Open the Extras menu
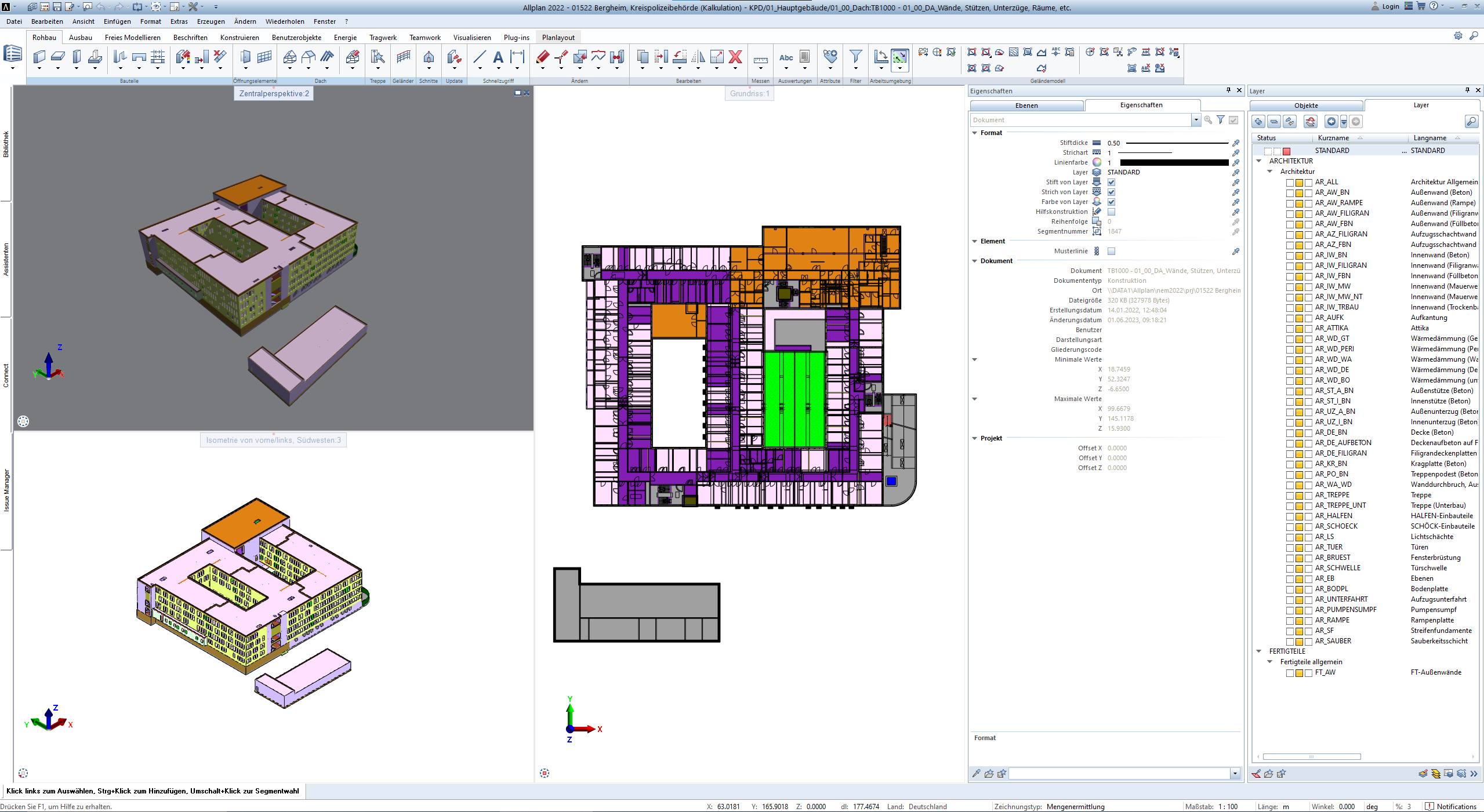1484x812 pixels. click(x=178, y=21)
